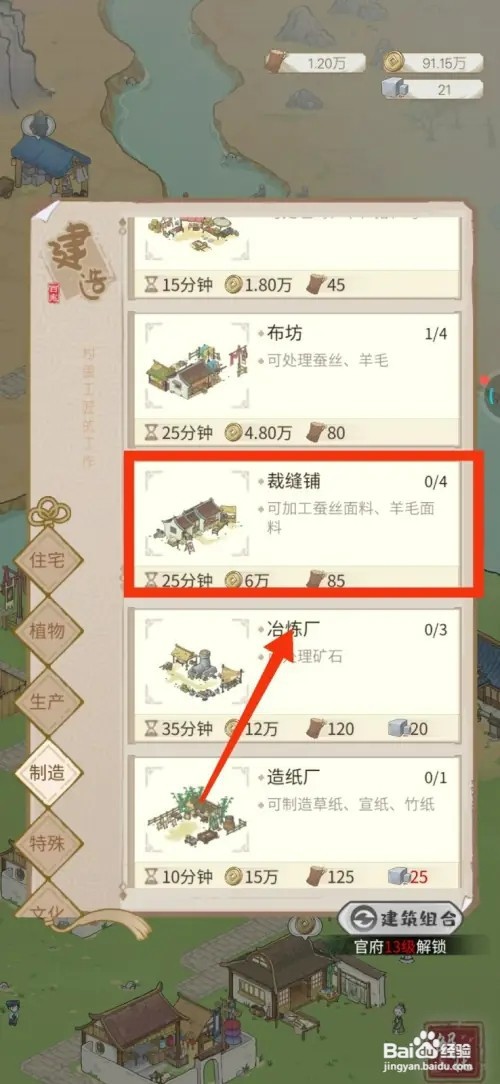Tap the 建筑组合 button

pyautogui.click(x=400, y=918)
